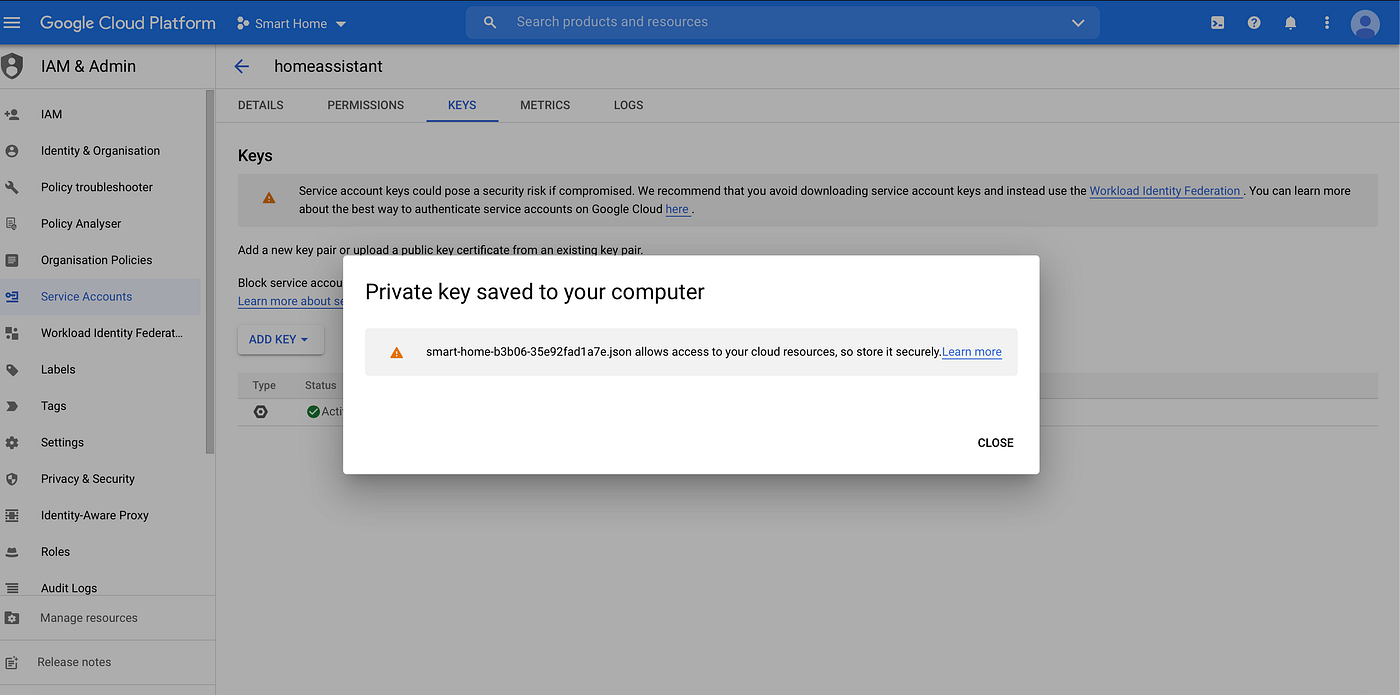Click the Release notes icon
Screen dimensions: 1400x695
[12, 662]
